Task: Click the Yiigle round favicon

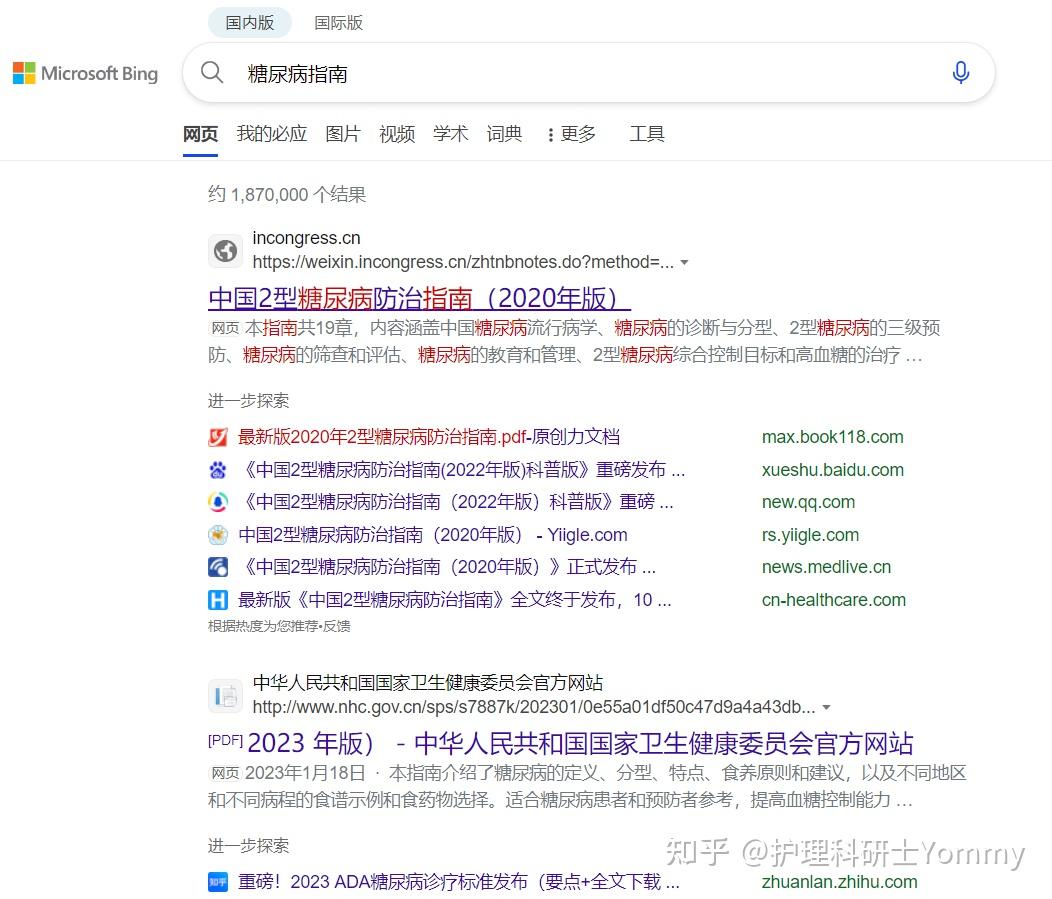Action: [x=218, y=535]
